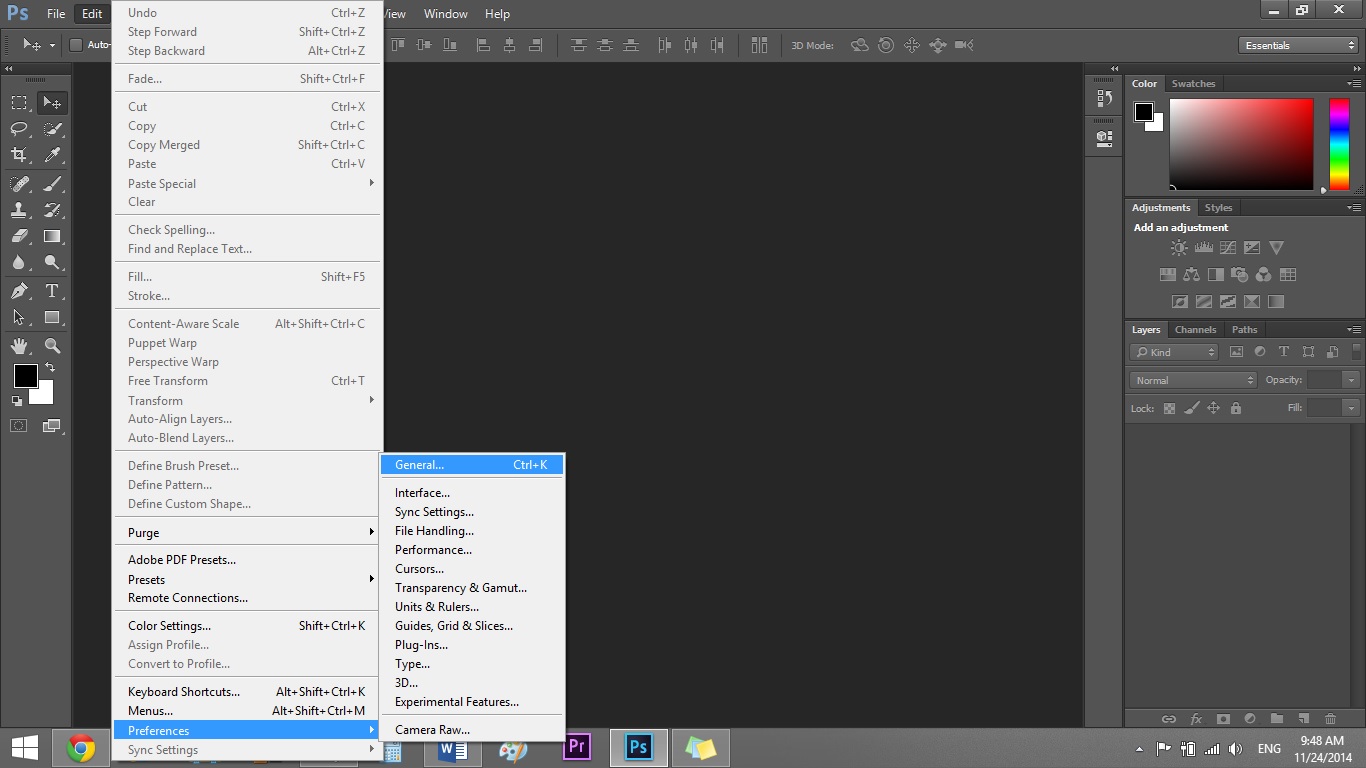This screenshot has height=768, width=1366.
Task: Select the Clone Stamp tool
Action: [x=19, y=210]
